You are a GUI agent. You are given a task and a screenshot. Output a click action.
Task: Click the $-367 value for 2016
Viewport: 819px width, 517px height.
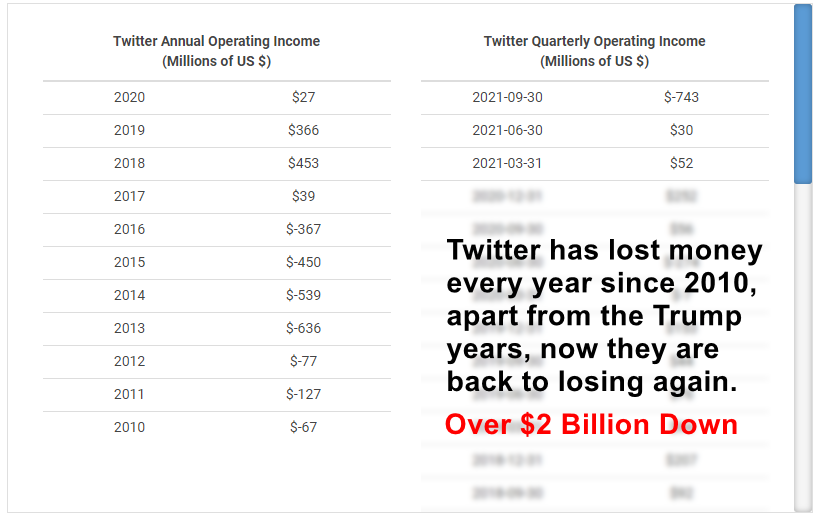tap(303, 229)
